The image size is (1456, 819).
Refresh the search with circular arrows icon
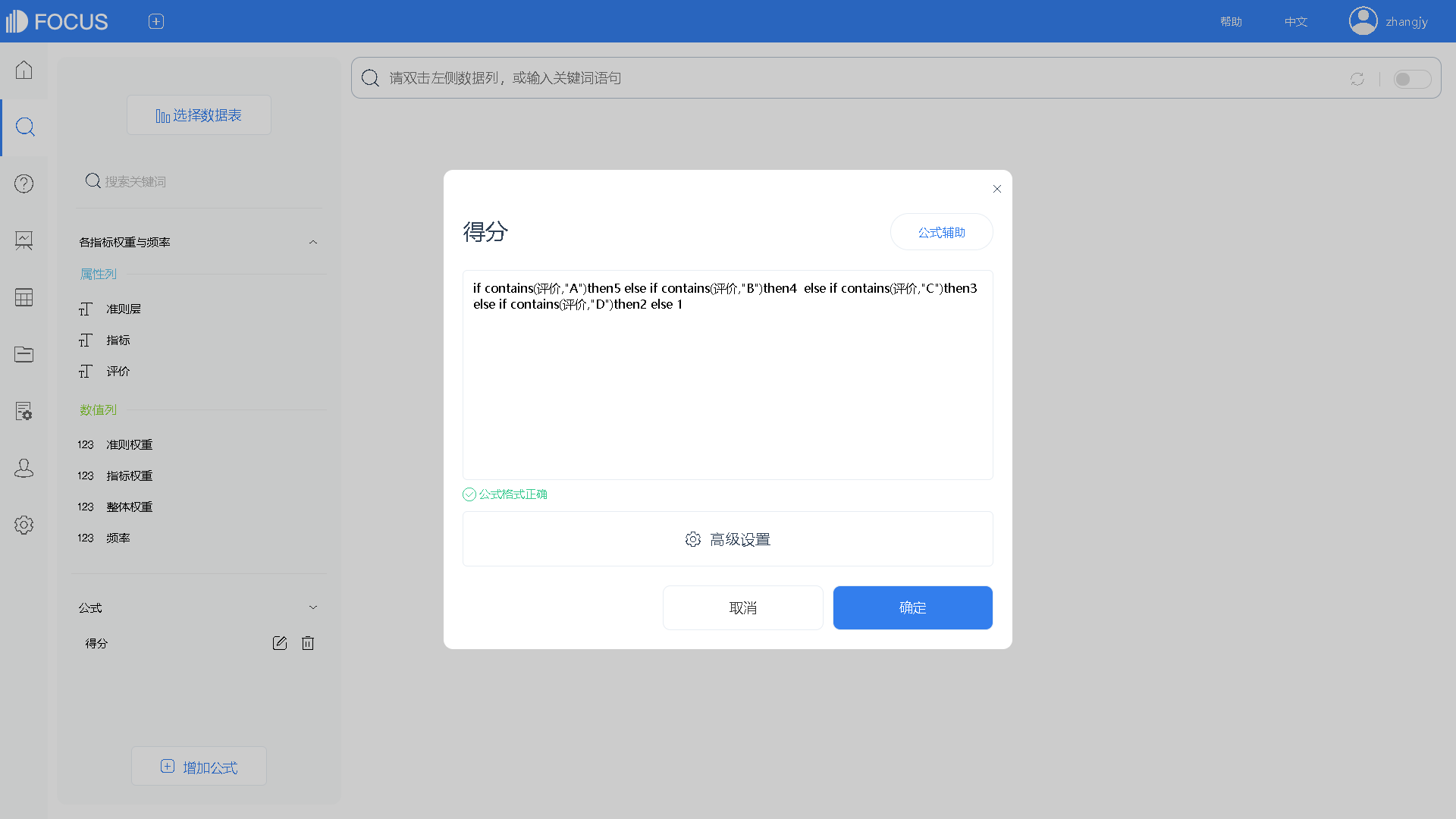(1357, 79)
